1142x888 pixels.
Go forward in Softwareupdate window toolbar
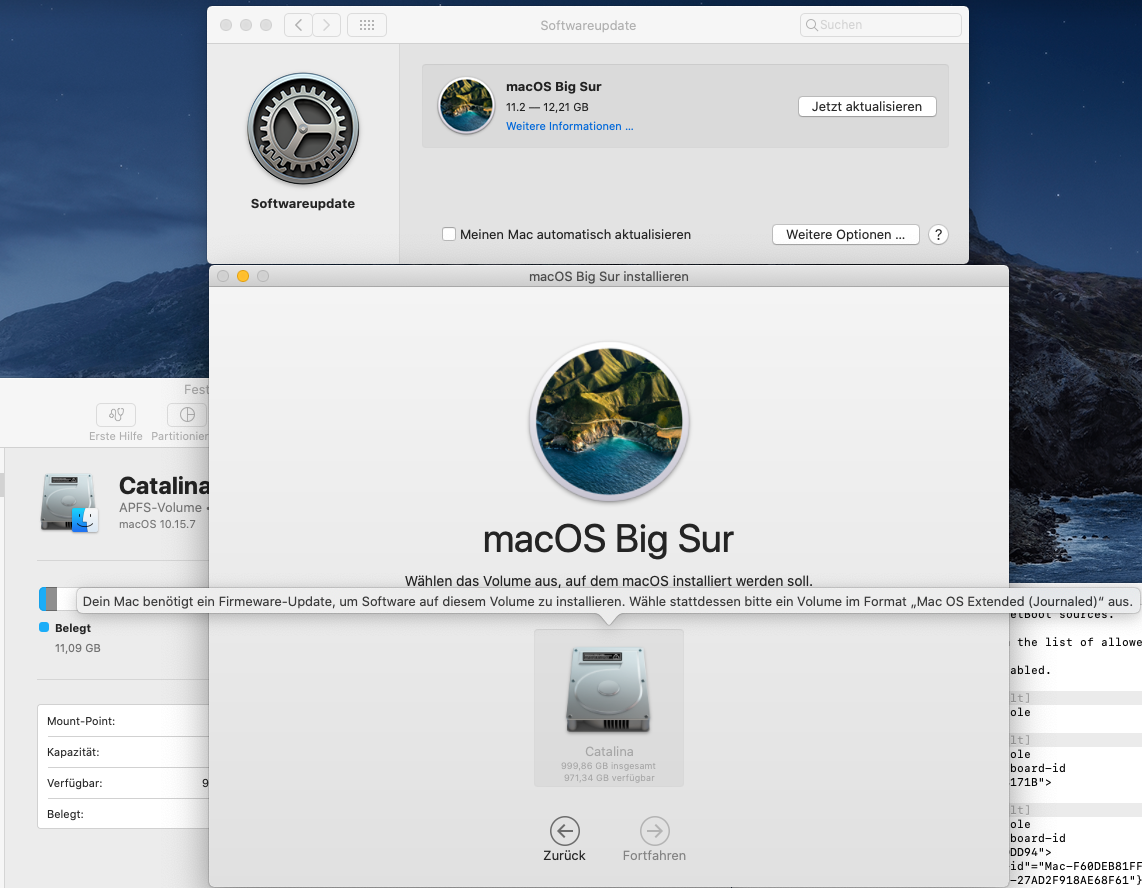tap(326, 25)
